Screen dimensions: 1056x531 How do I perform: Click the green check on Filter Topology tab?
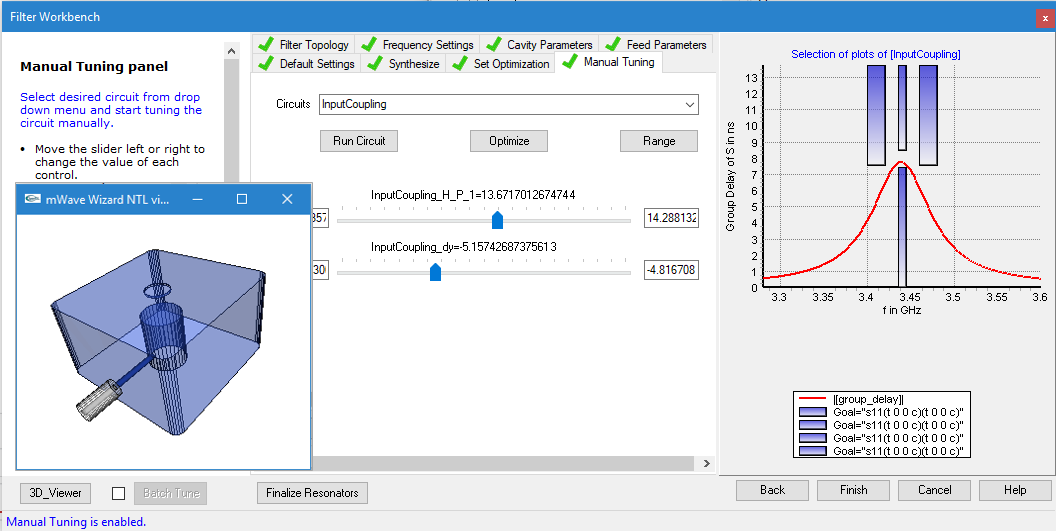click(266, 44)
